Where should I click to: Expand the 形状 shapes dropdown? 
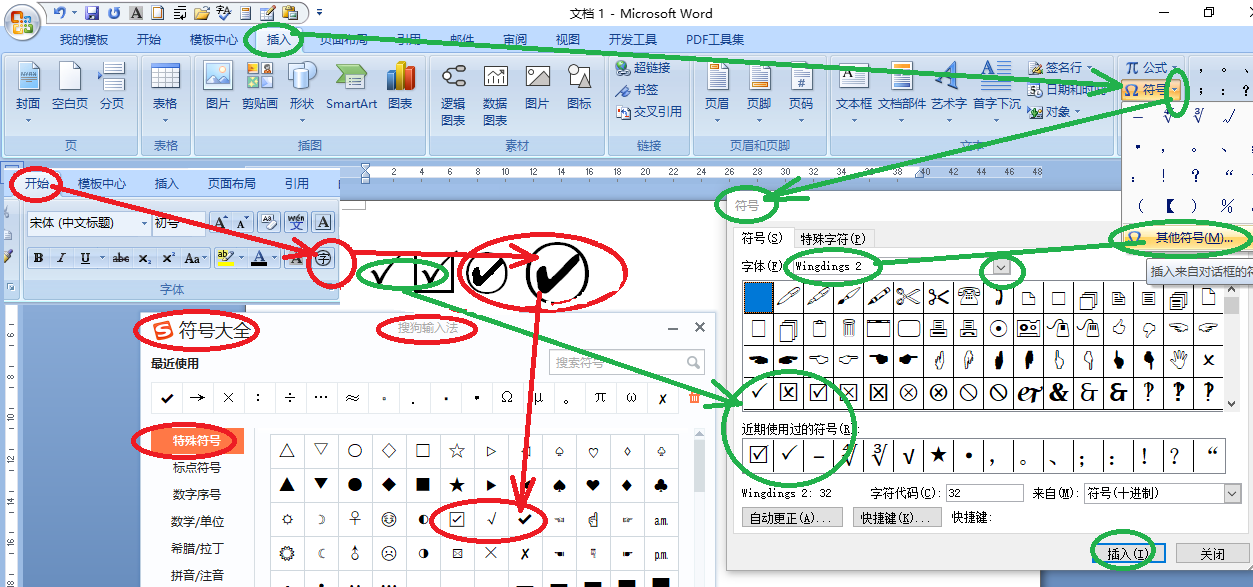302,120
